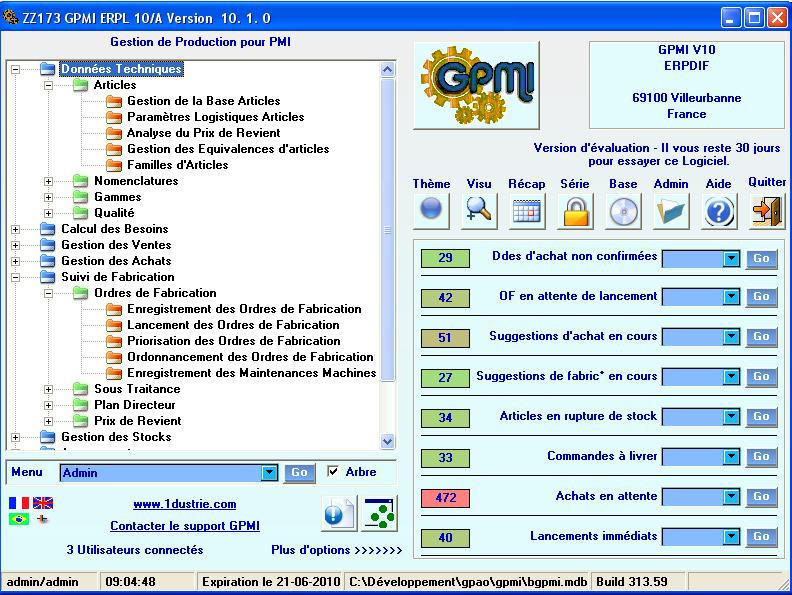This screenshot has height=595, width=792.
Task: Click the French flag icon
Action: tap(19, 503)
